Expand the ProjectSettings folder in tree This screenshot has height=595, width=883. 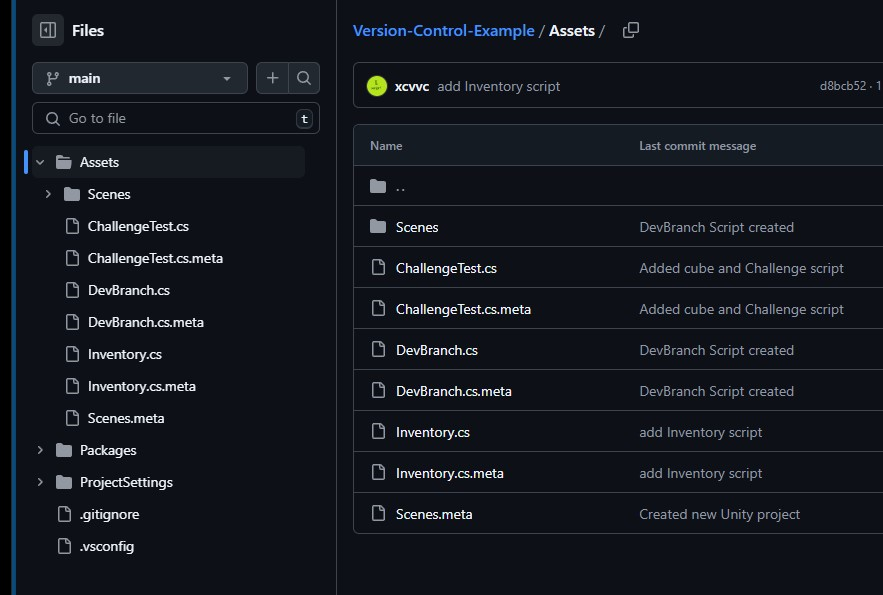40,482
